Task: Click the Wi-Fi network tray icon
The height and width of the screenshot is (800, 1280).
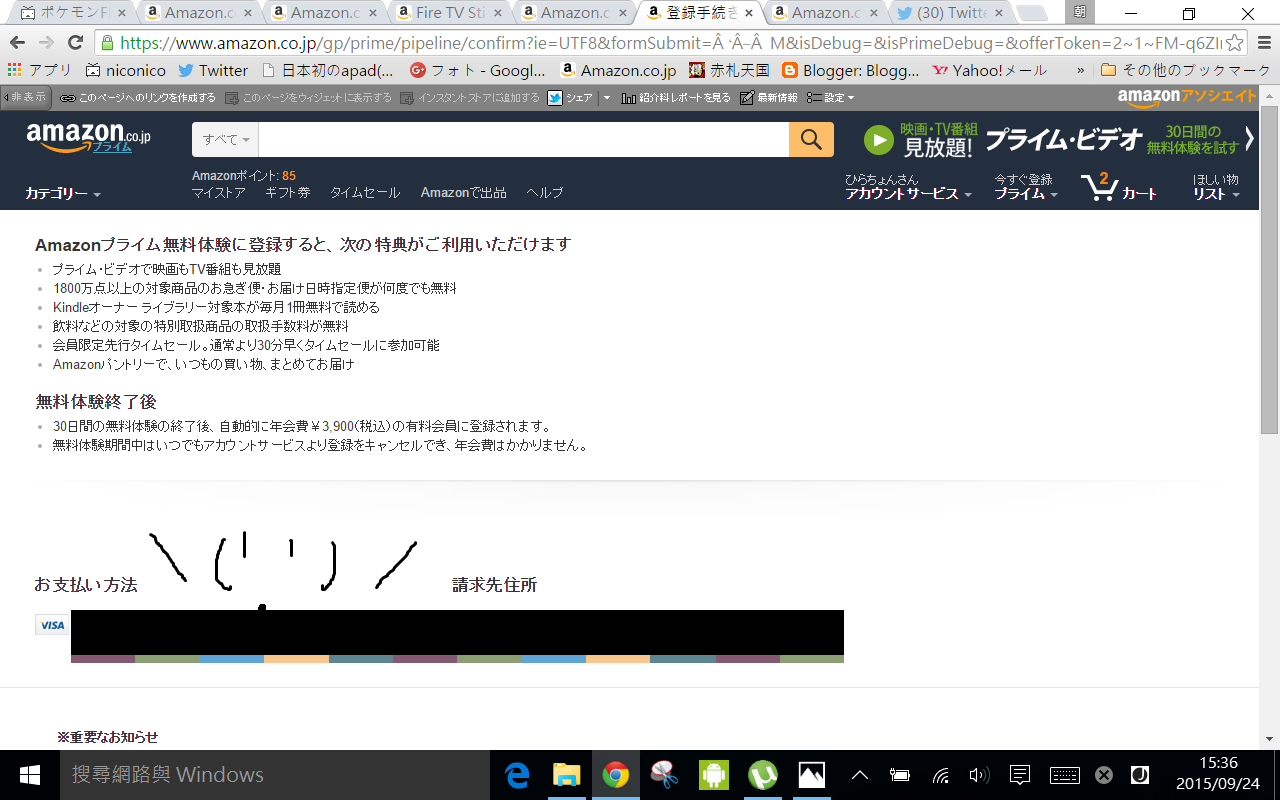Action: pyautogui.click(x=940, y=775)
